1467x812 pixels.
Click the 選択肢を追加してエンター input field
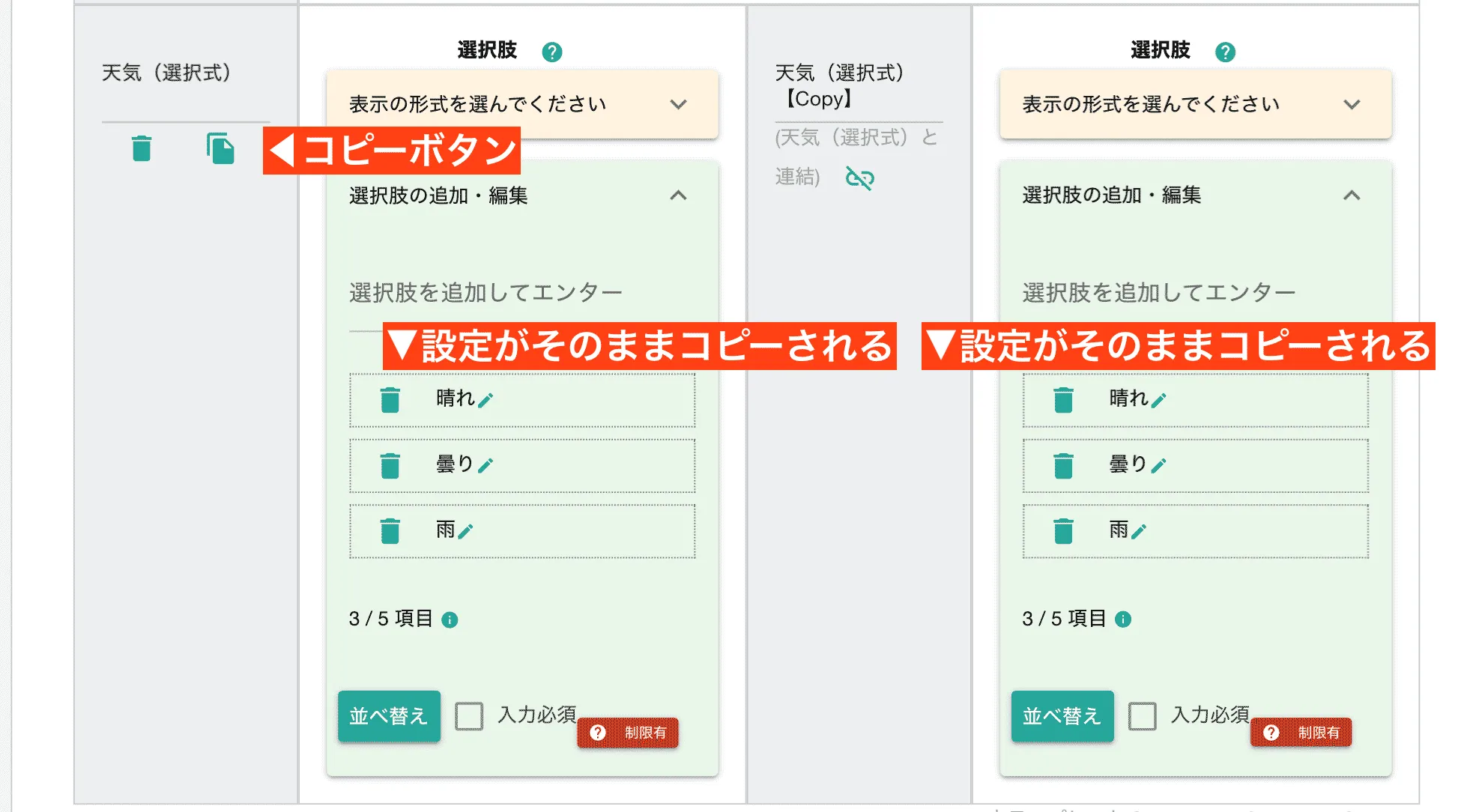(484, 292)
